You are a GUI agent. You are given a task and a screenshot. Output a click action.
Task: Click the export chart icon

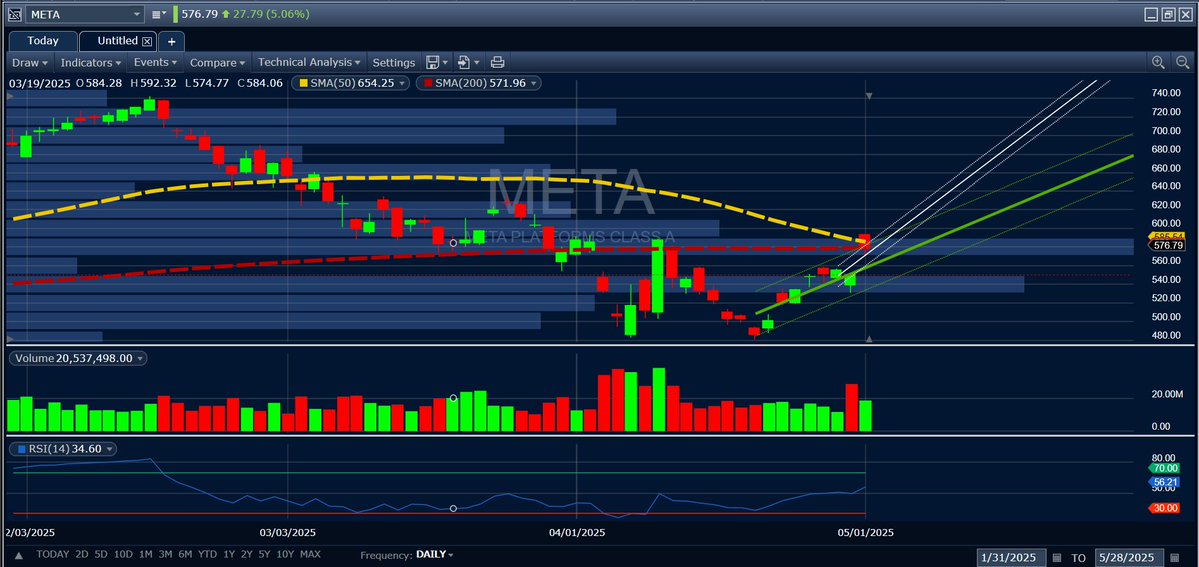coord(463,63)
